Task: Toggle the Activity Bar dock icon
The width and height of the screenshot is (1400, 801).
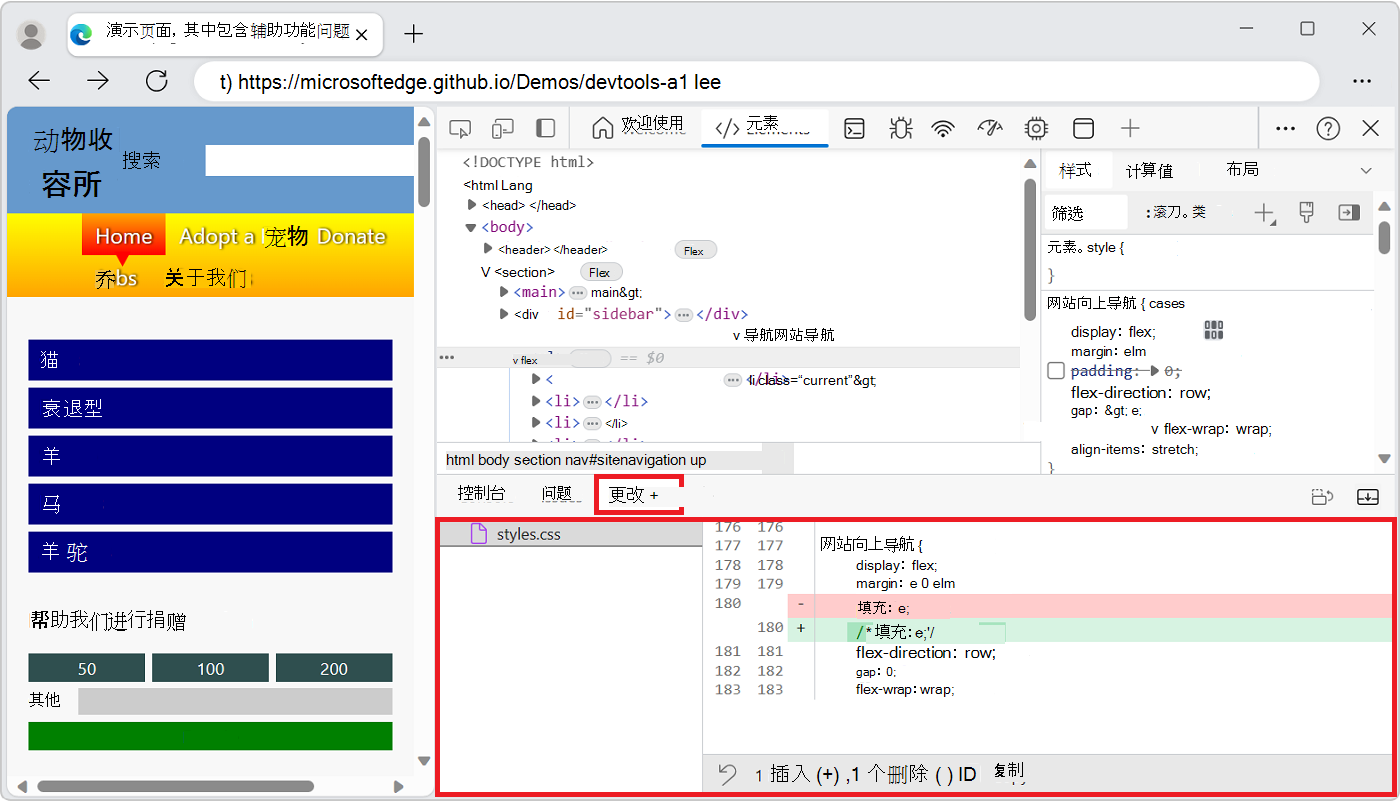Action: pyautogui.click(x=545, y=128)
